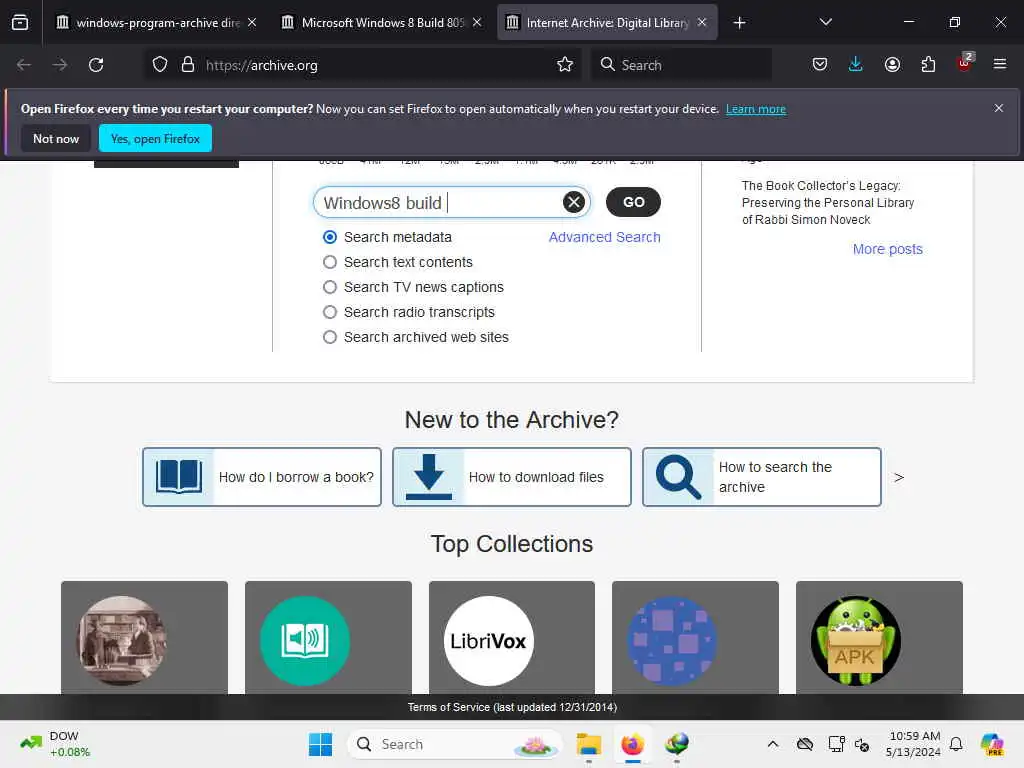The height and width of the screenshot is (768, 1024).
Task: Open the notification bell
Action: point(956,744)
